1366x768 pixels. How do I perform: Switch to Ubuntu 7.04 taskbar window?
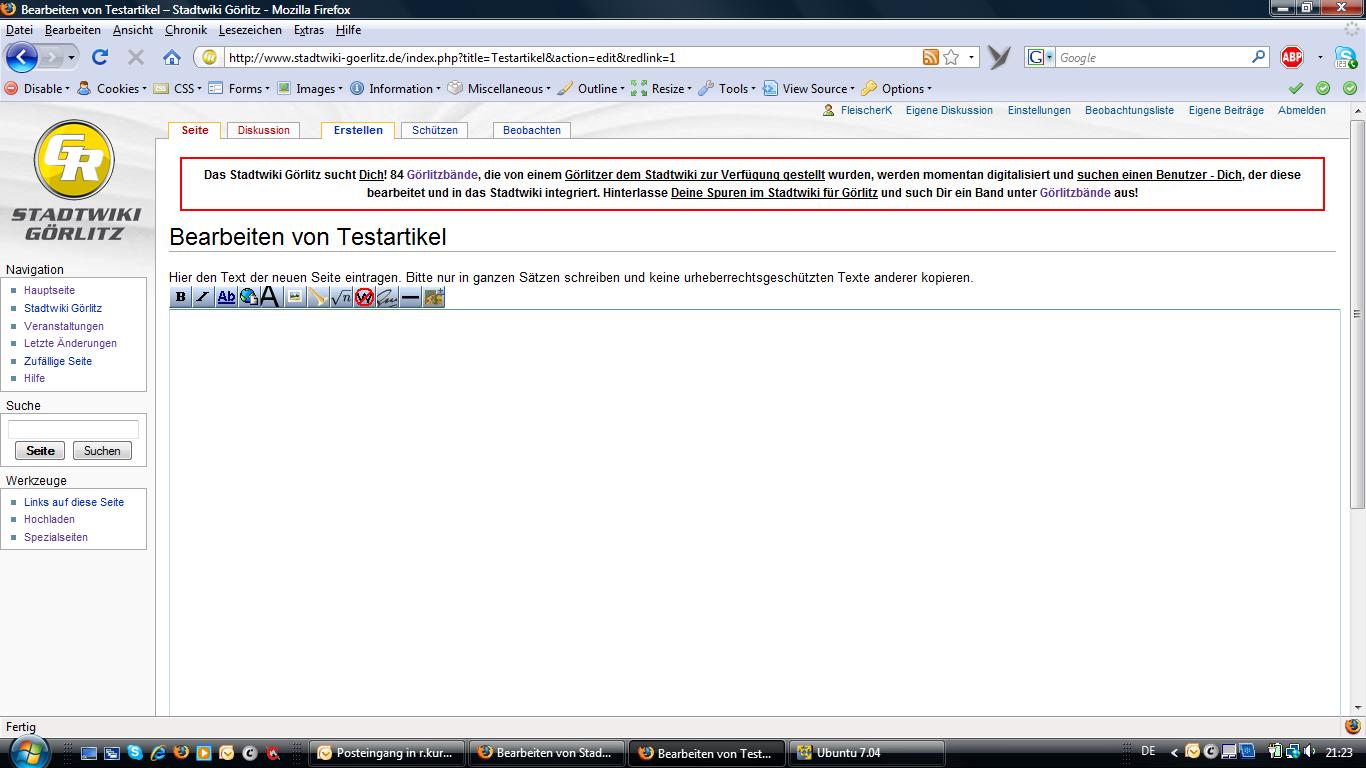point(866,753)
